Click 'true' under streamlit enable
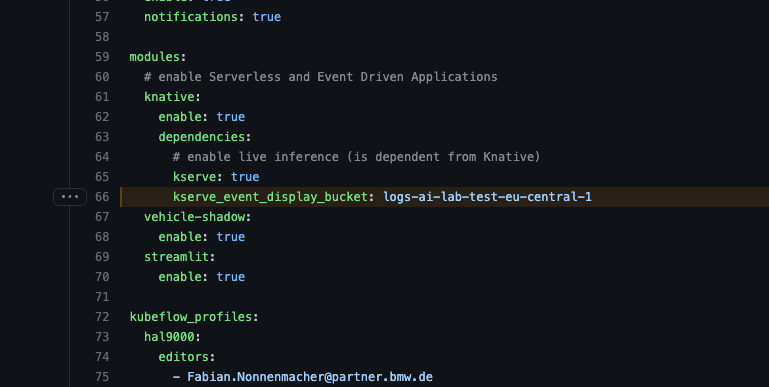 coord(231,277)
